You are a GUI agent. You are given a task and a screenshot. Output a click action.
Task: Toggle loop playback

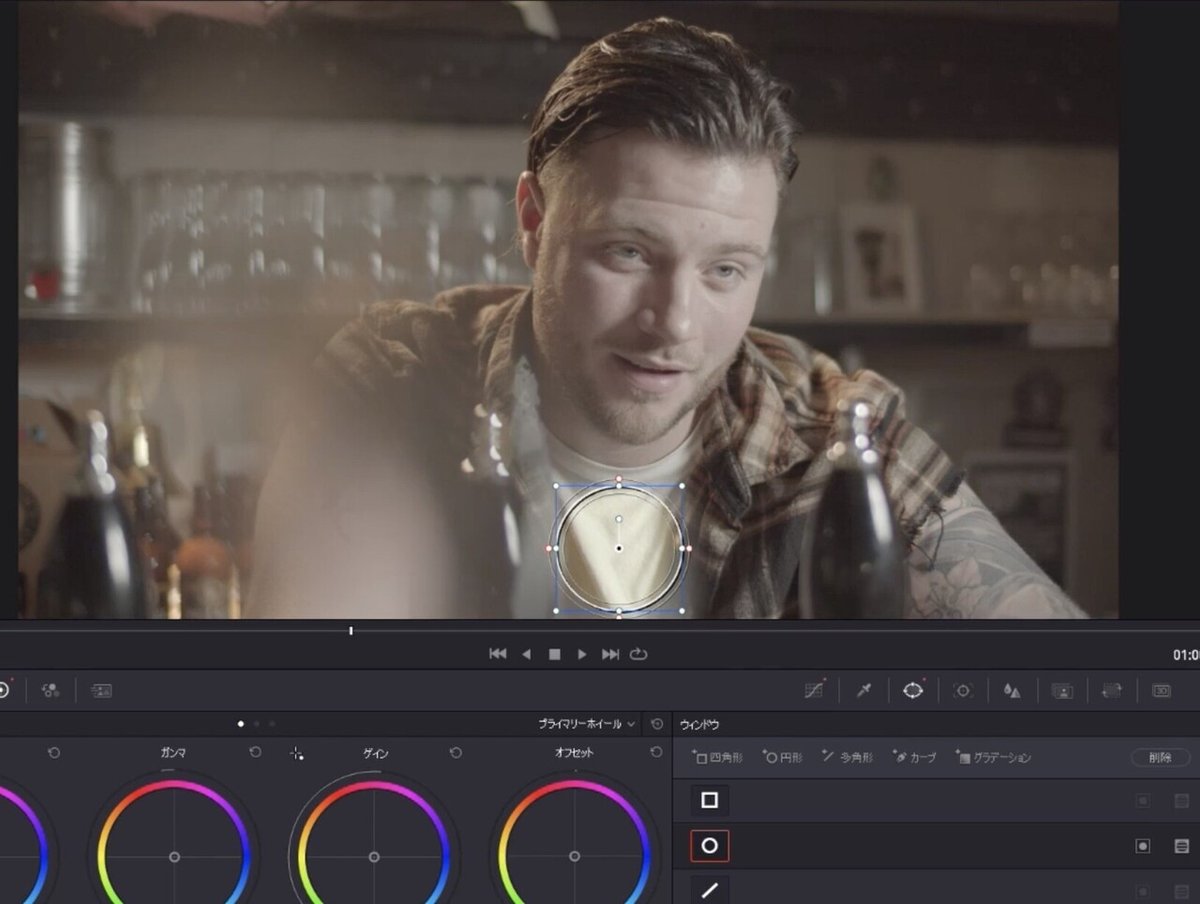tap(639, 654)
